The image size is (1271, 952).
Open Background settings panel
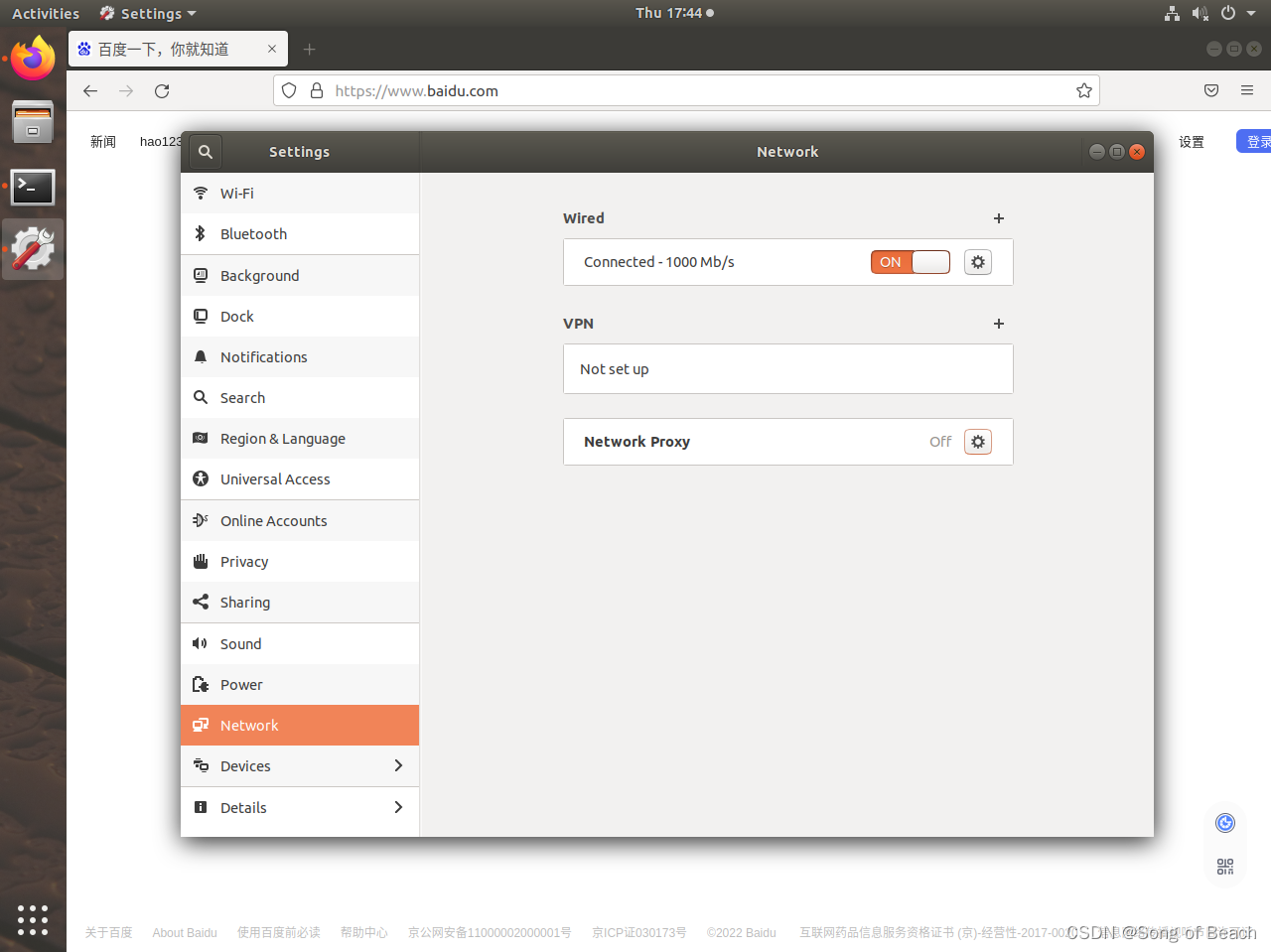300,276
